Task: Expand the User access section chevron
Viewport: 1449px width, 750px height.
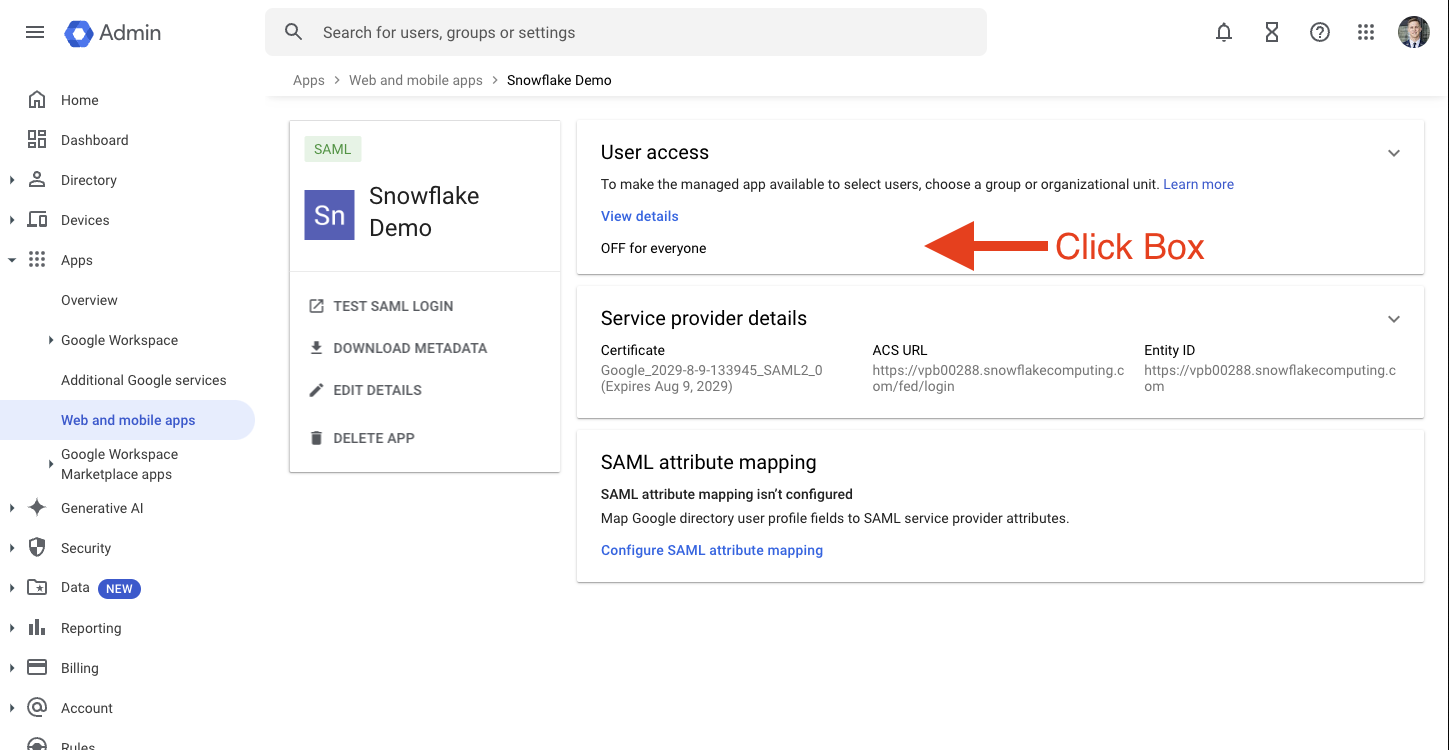Action: point(1394,154)
